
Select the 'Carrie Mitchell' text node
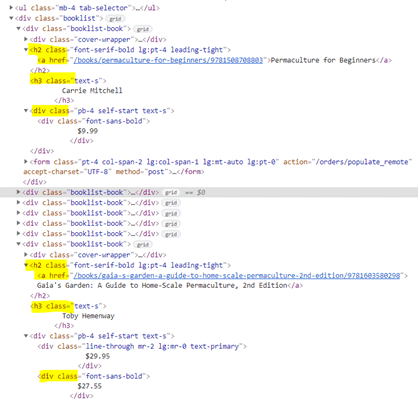coord(92,90)
